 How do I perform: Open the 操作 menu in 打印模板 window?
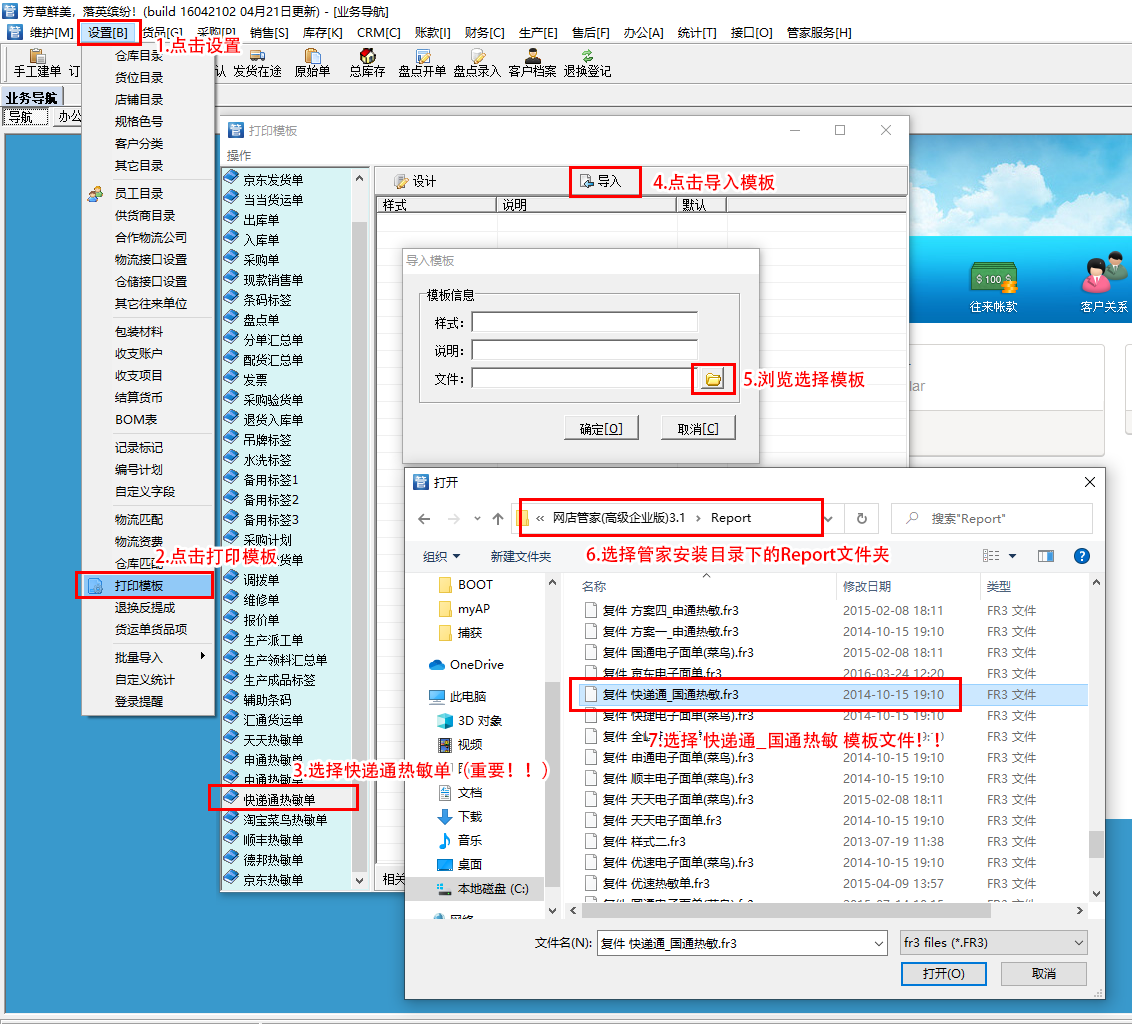[239, 155]
